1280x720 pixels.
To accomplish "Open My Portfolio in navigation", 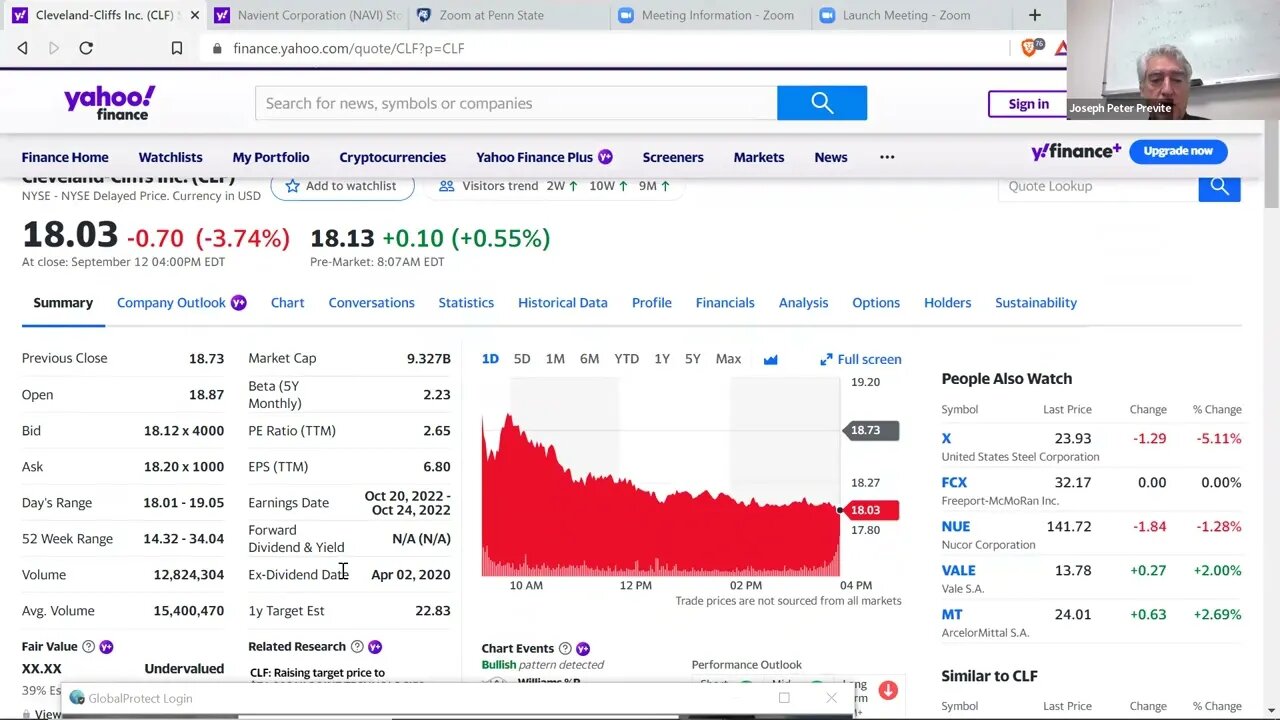I will 271,157.
